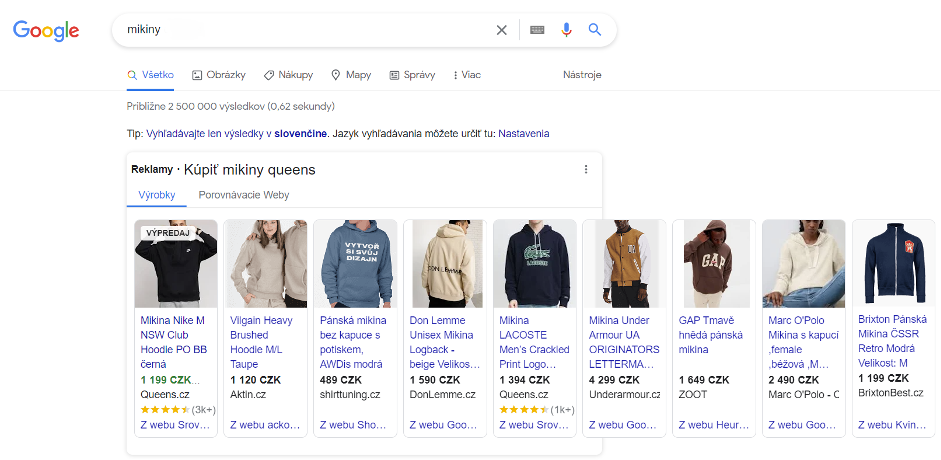Open the black Nike hoodie product image
The width and height of the screenshot is (941, 460).
pyautogui.click(x=176, y=264)
